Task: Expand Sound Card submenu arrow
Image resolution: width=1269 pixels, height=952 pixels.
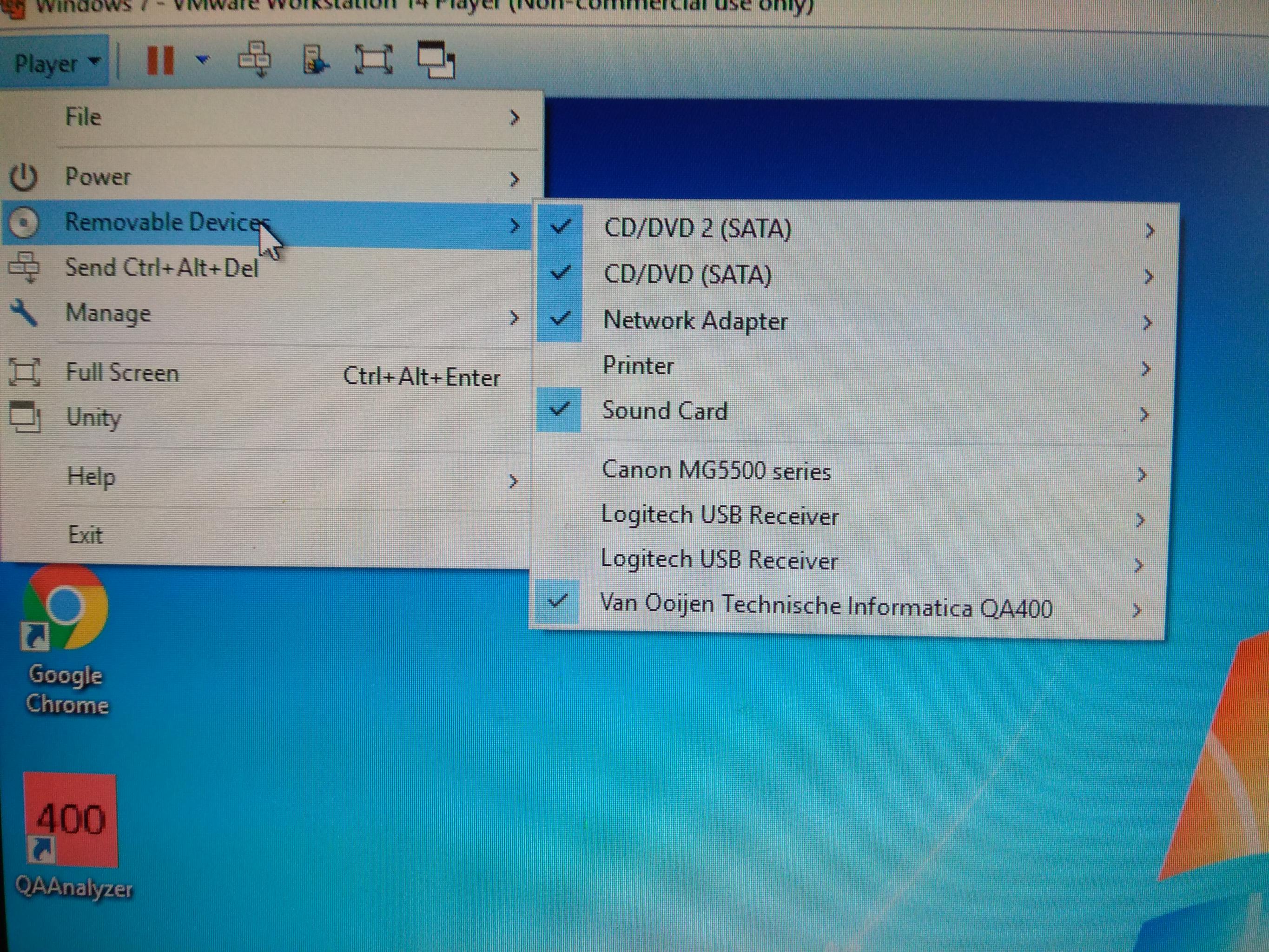Action: point(1144,414)
